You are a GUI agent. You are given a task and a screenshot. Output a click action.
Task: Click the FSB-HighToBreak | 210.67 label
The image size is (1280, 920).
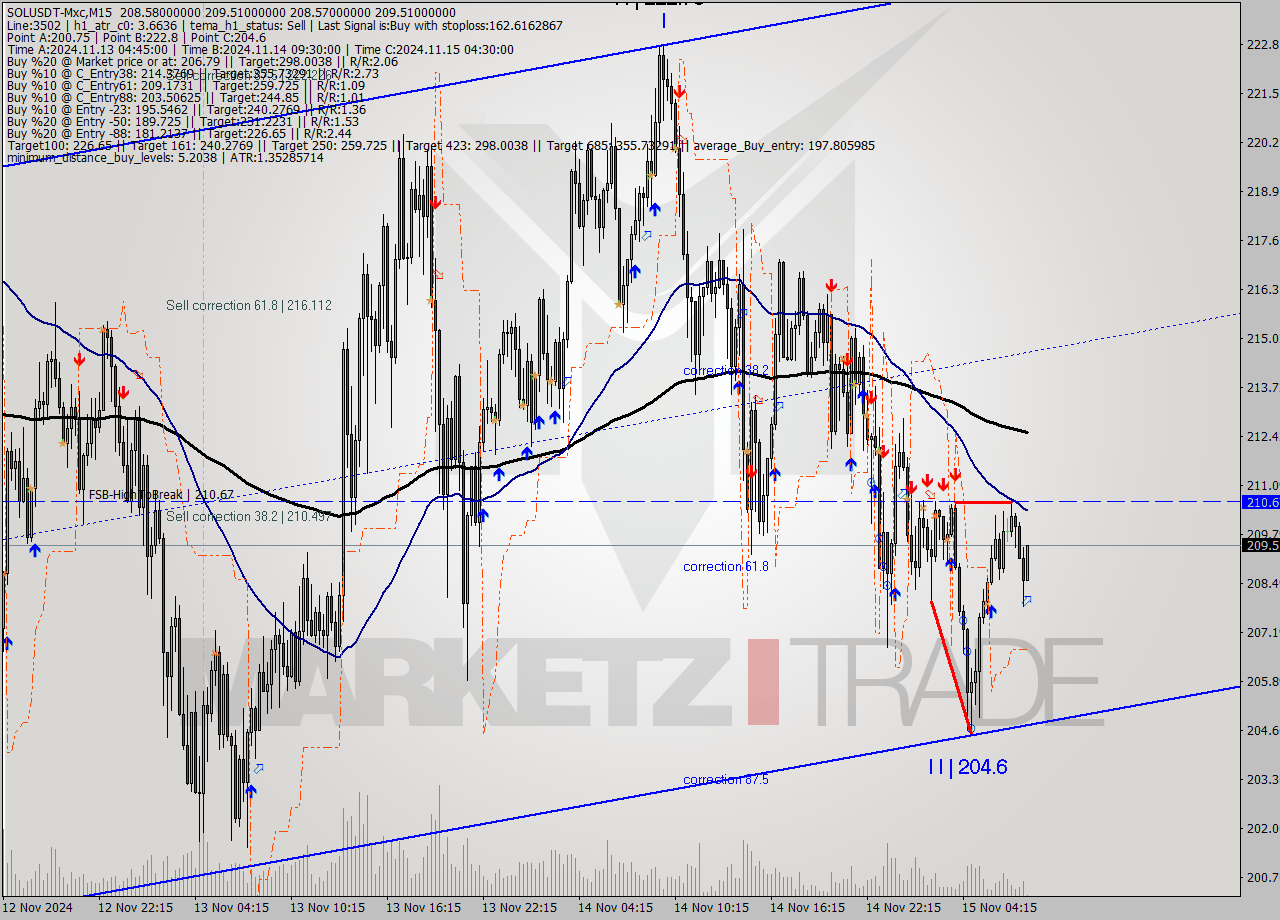point(162,494)
